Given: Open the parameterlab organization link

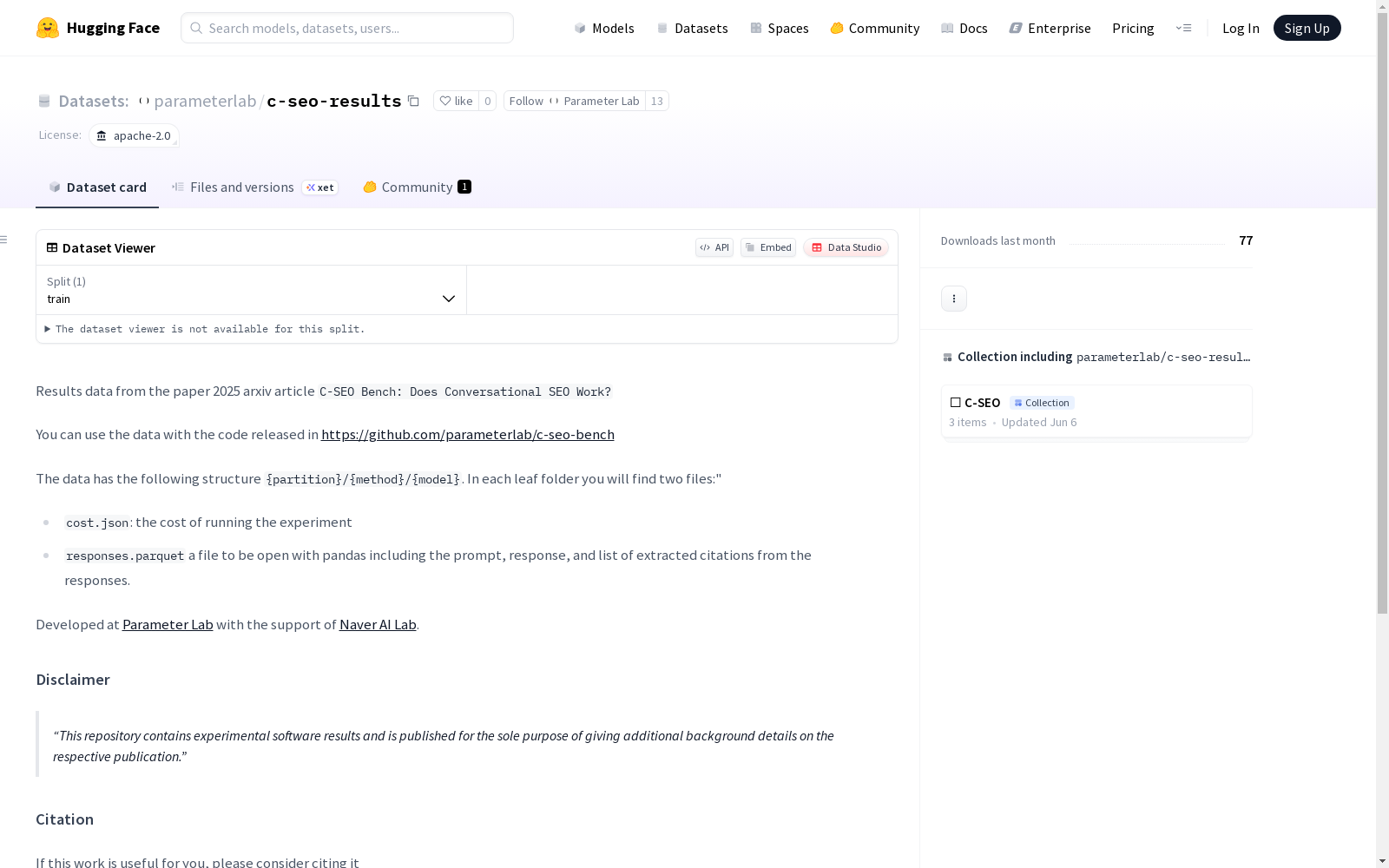Looking at the screenshot, I should (x=205, y=101).
